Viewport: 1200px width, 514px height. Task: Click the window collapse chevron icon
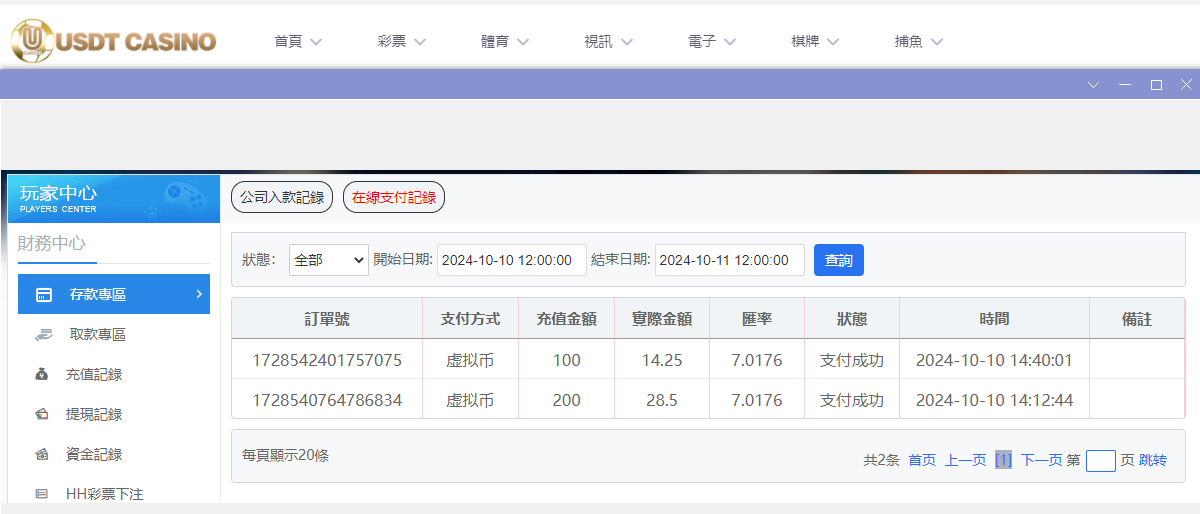(1093, 85)
